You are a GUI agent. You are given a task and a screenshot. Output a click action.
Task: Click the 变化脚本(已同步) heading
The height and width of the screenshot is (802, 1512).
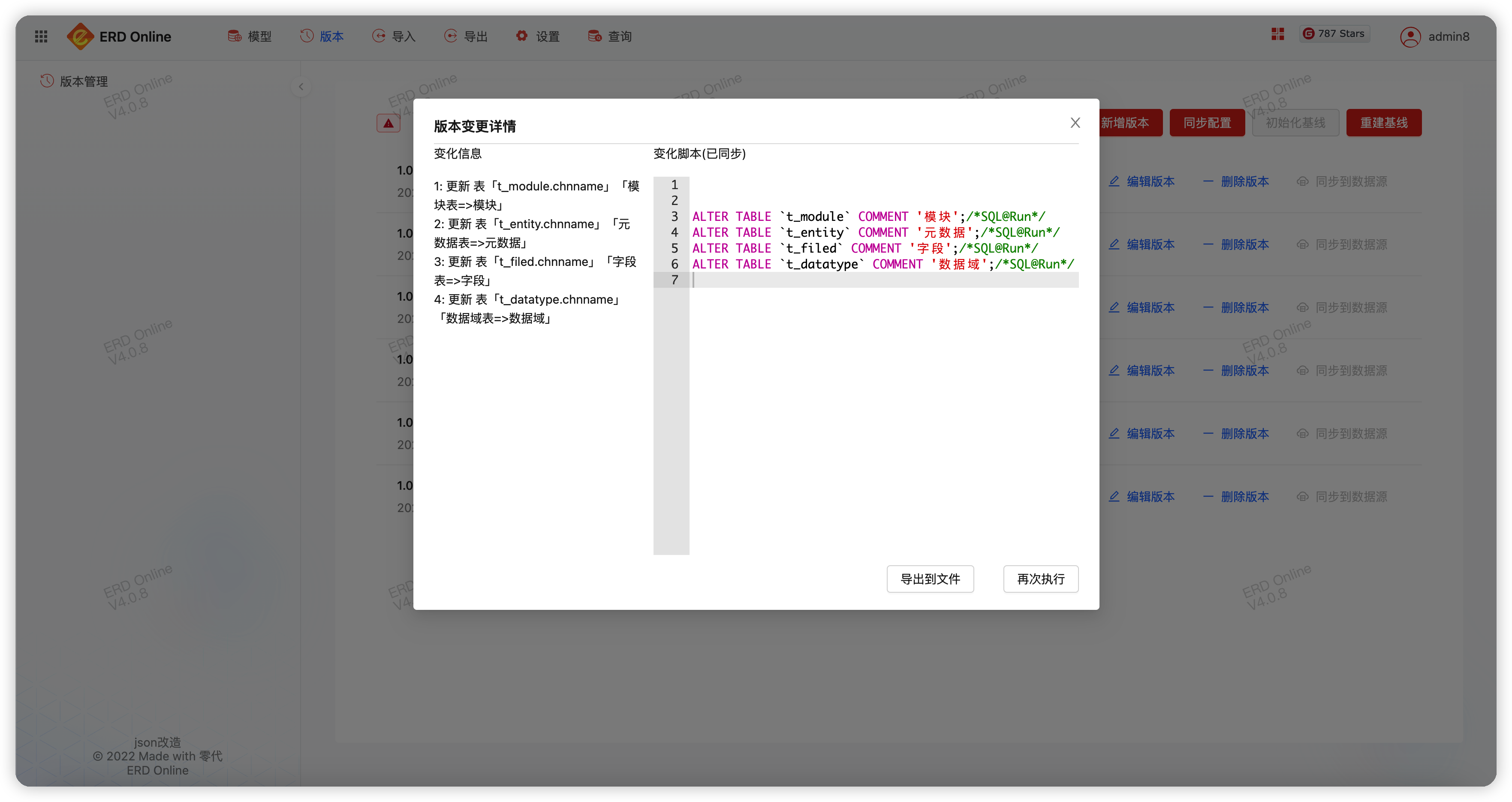point(700,154)
